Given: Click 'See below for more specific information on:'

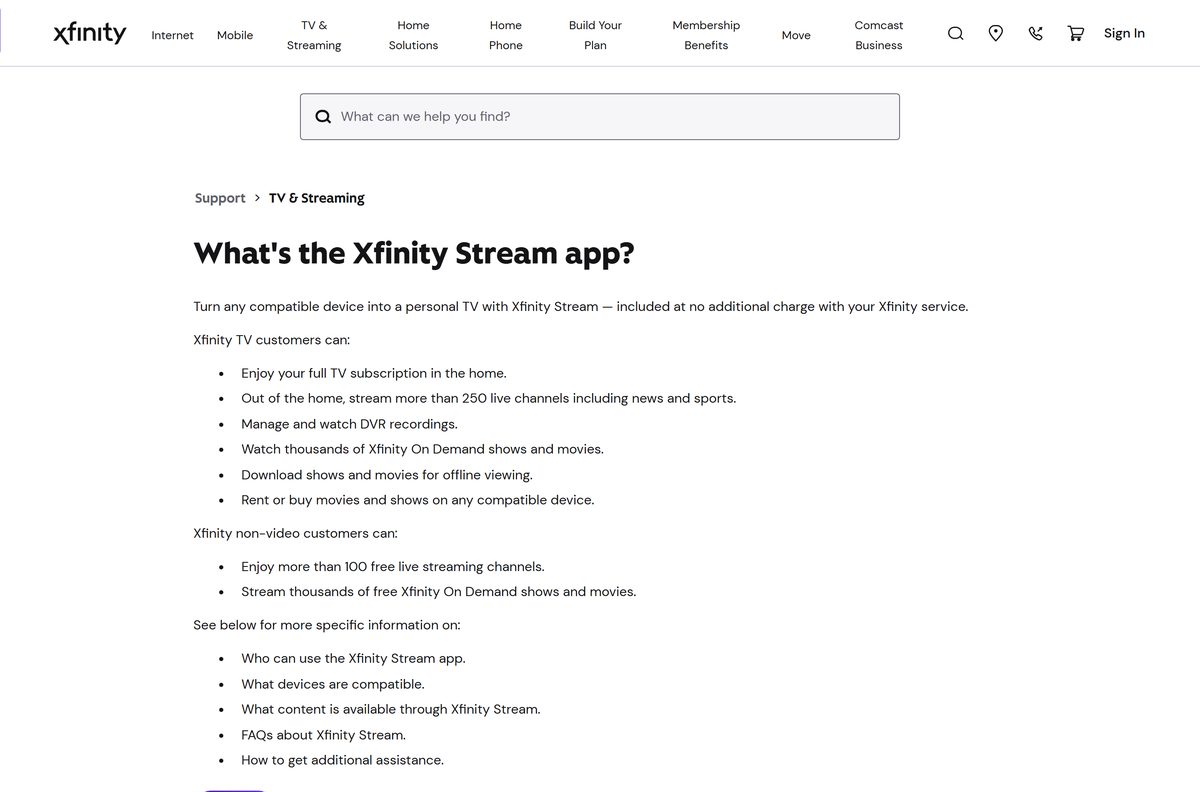Looking at the screenshot, I should click(327, 625).
